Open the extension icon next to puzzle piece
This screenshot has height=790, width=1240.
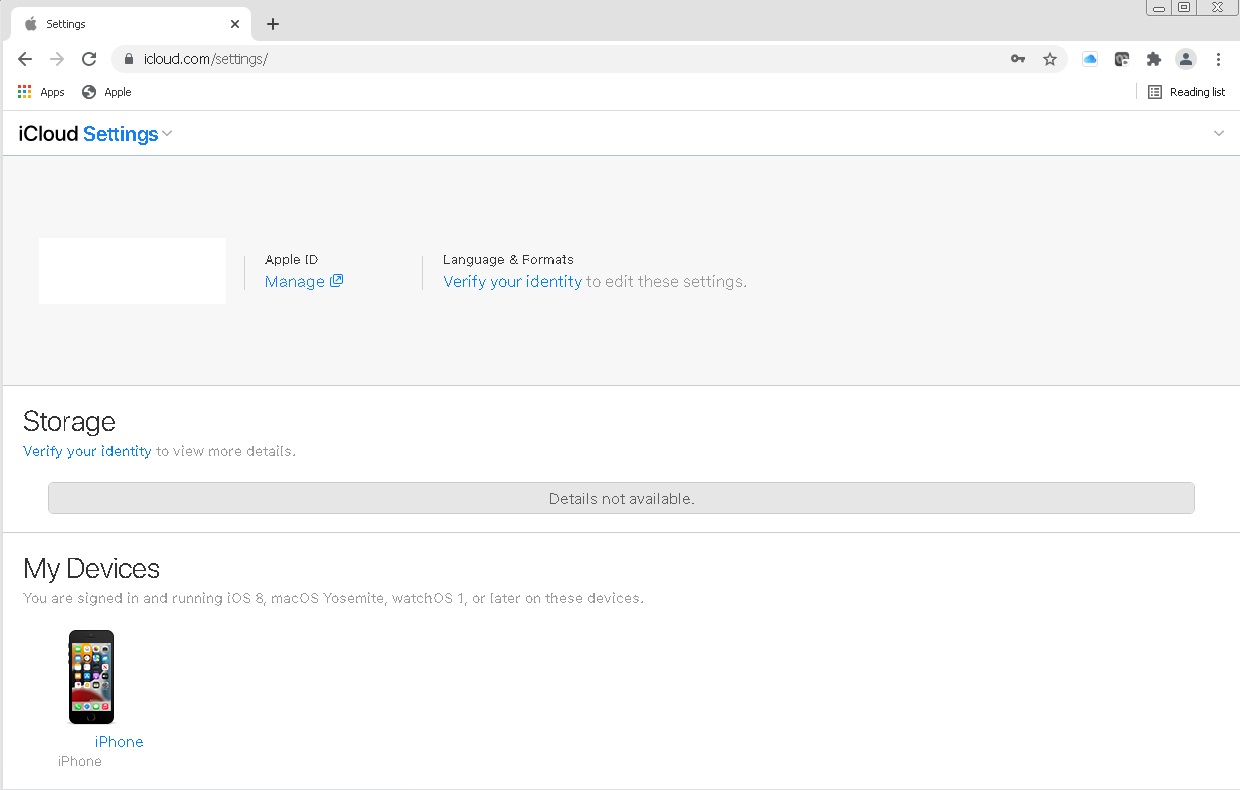pyautogui.click(x=1122, y=59)
